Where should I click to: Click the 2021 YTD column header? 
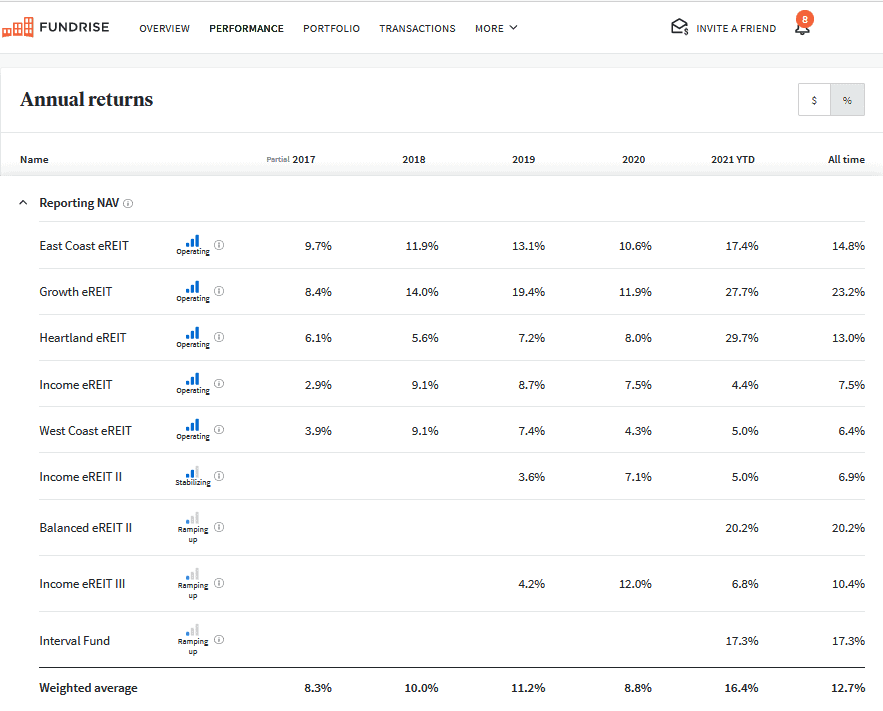(733, 159)
